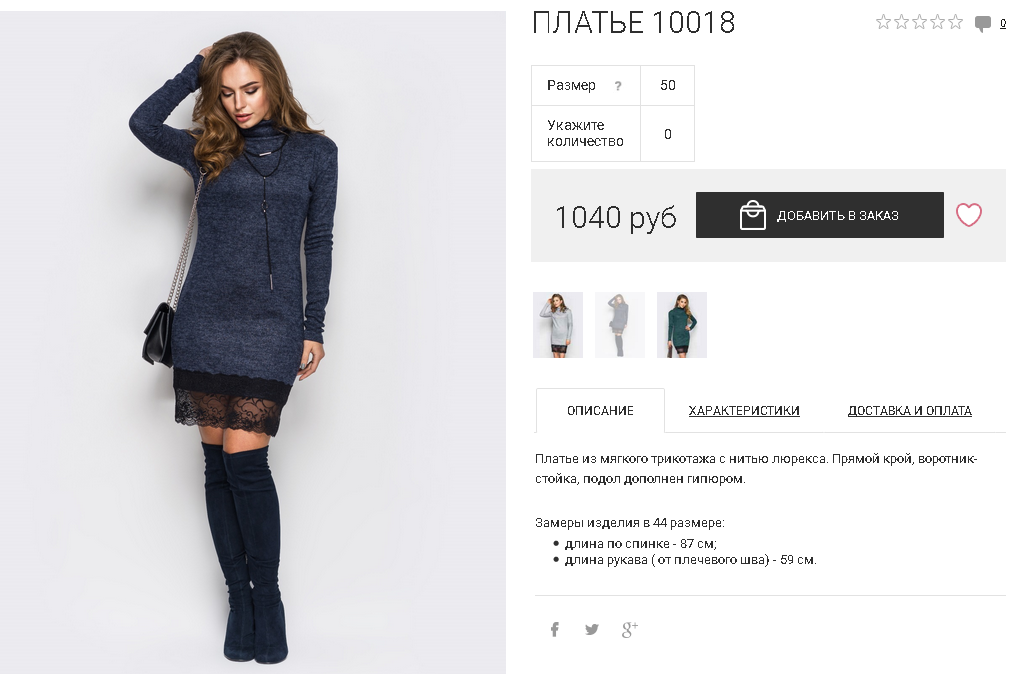This screenshot has height=674, width=1029.
Task: Rate product with the first star
Action: (x=883, y=23)
